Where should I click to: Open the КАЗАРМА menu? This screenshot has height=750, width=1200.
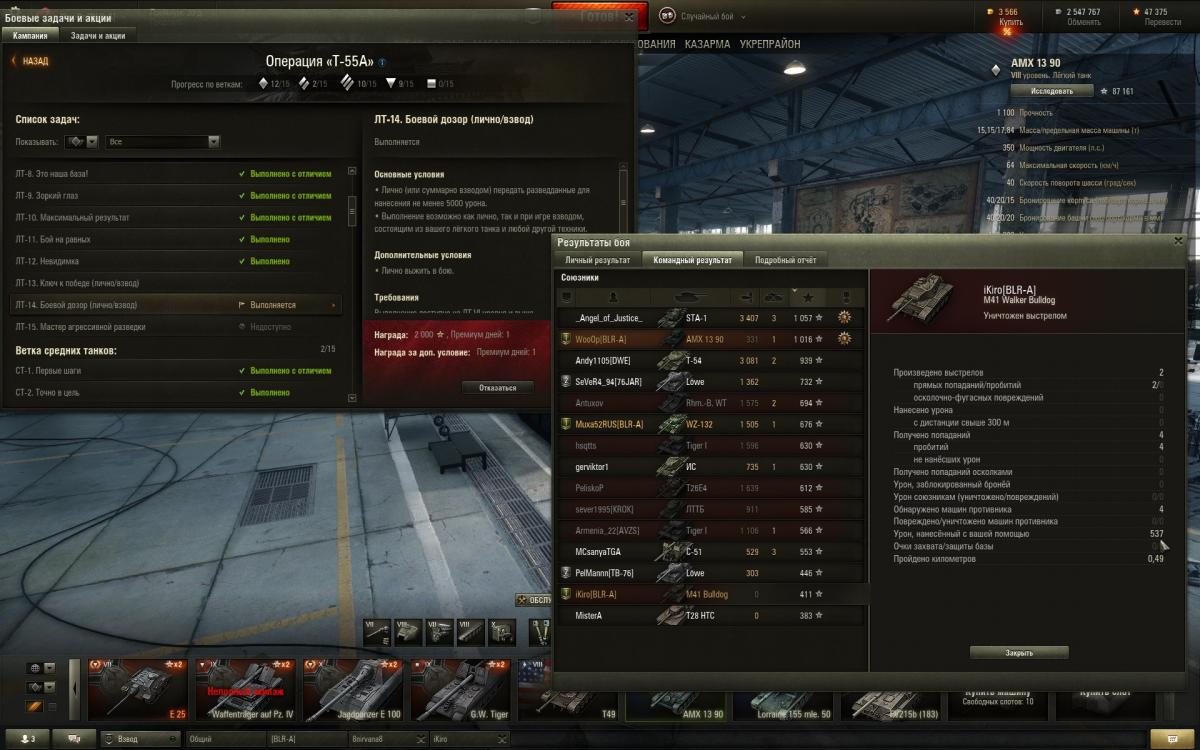tap(706, 45)
